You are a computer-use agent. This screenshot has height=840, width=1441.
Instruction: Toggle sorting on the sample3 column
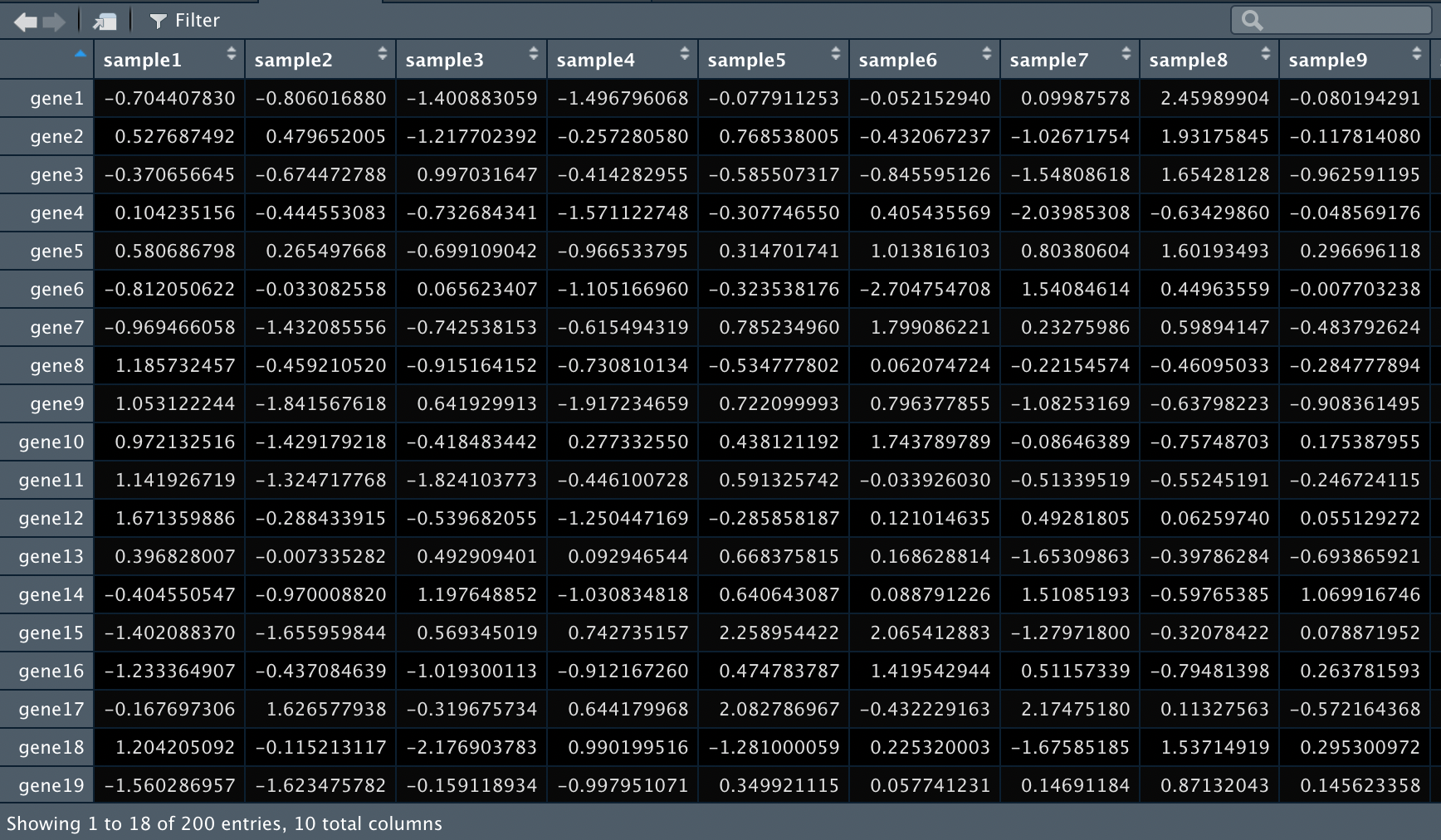tap(532, 54)
